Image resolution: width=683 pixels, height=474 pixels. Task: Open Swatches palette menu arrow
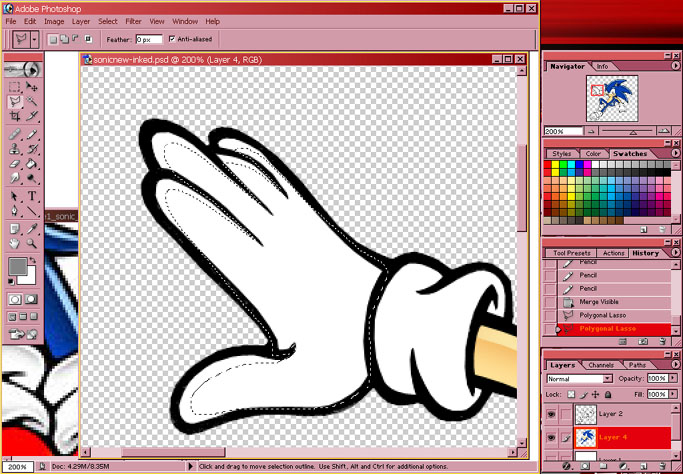tap(675, 153)
